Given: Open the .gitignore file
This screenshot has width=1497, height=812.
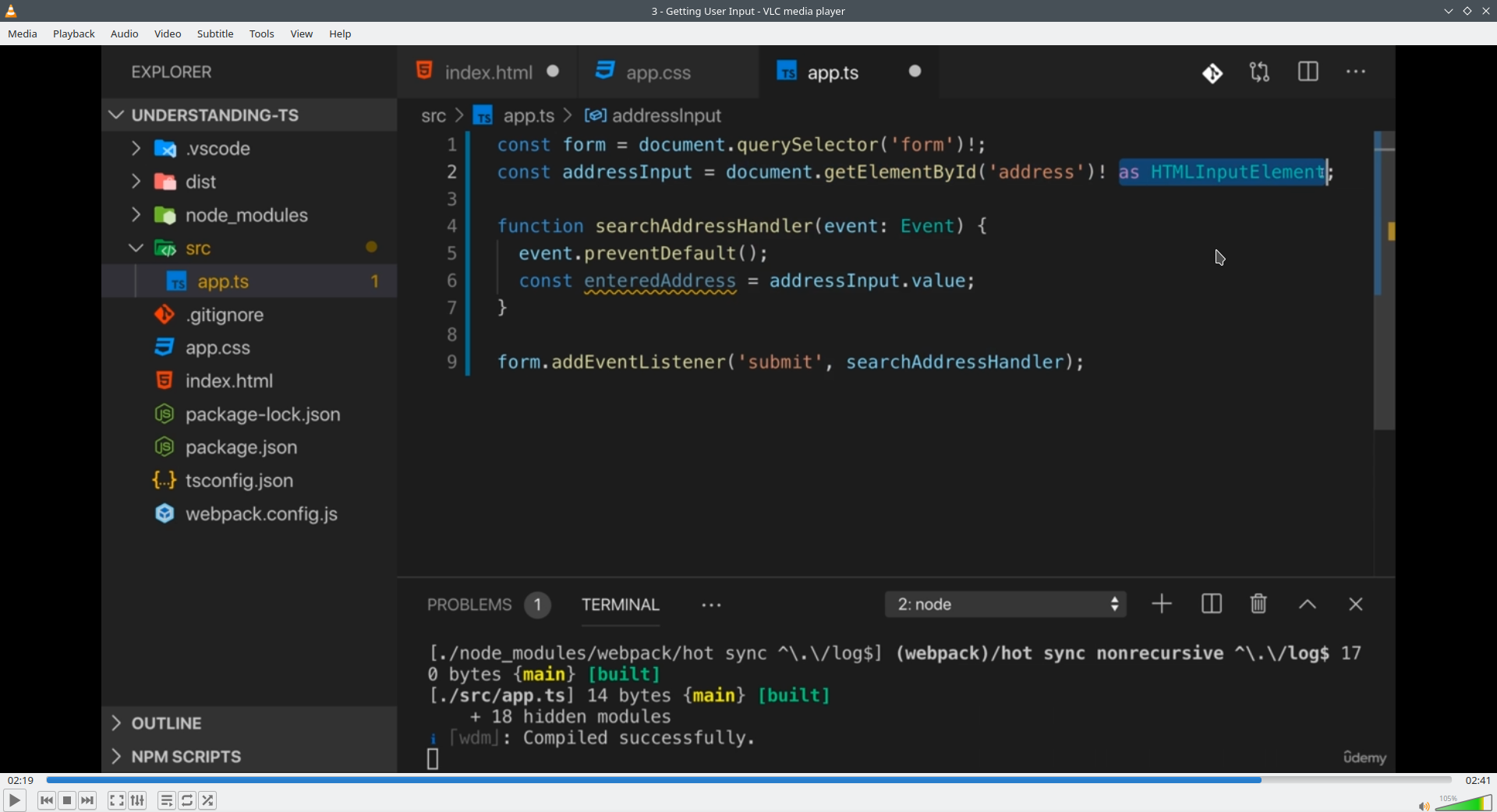Looking at the screenshot, I should (249, 315).
